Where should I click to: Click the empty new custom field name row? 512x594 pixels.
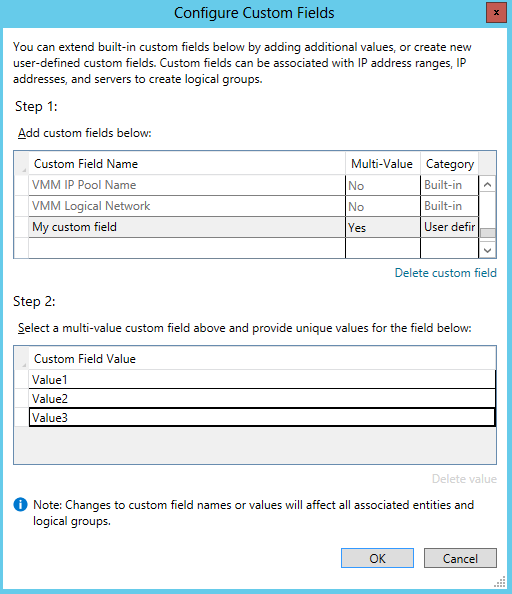[x=187, y=248]
